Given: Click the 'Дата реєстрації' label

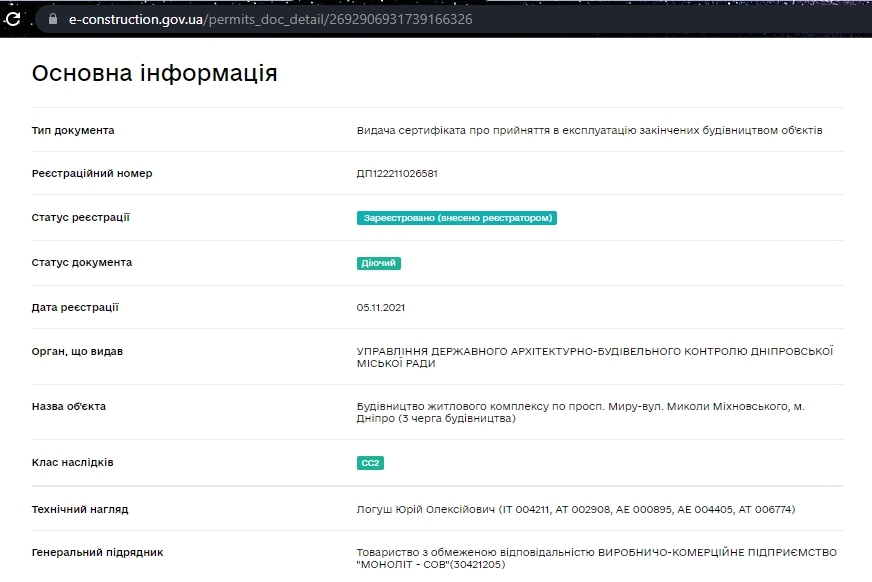Looking at the screenshot, I should tap(75, 307).
